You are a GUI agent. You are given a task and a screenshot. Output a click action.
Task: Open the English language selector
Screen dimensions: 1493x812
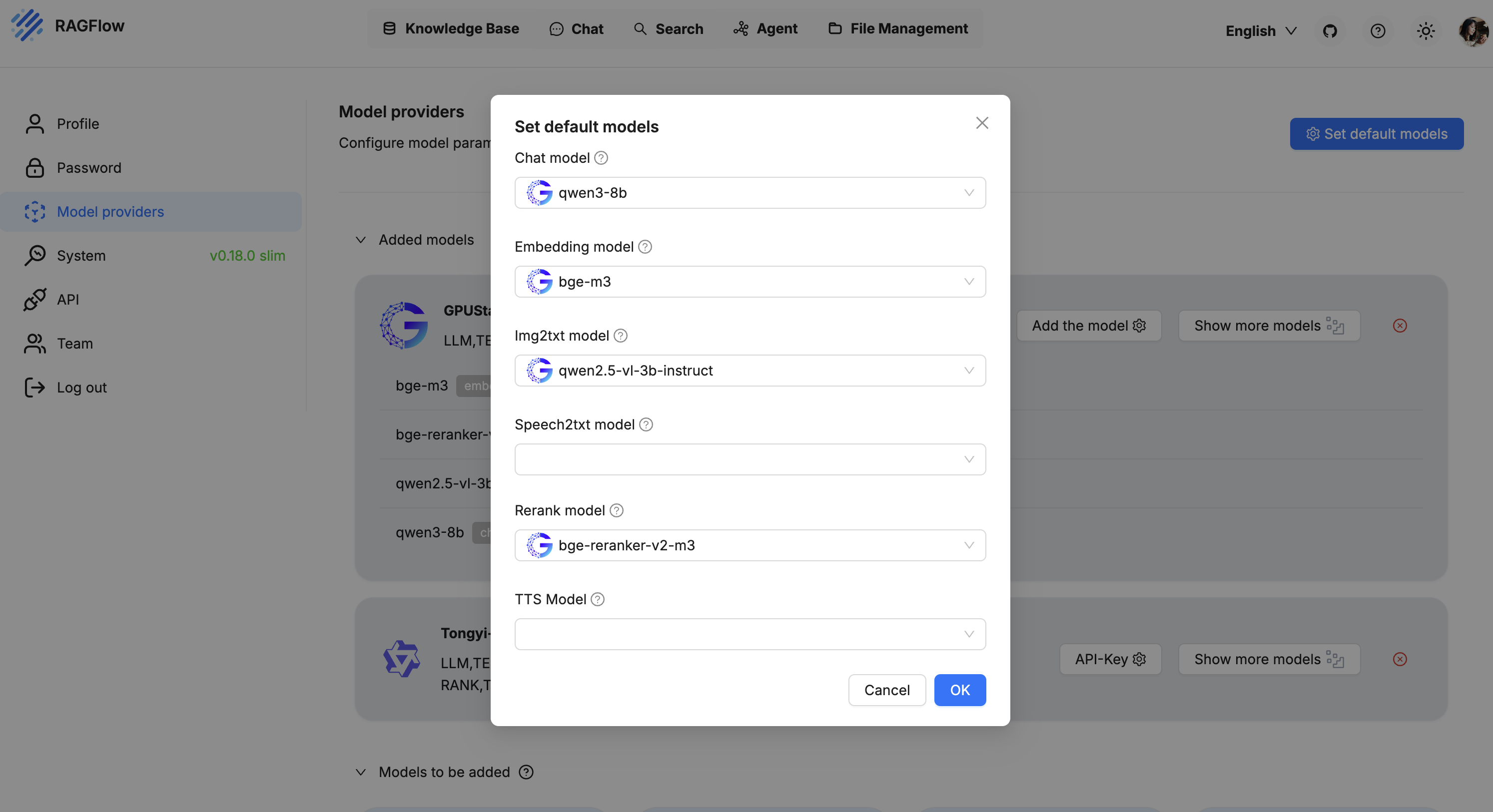(x=1261, y=30)
